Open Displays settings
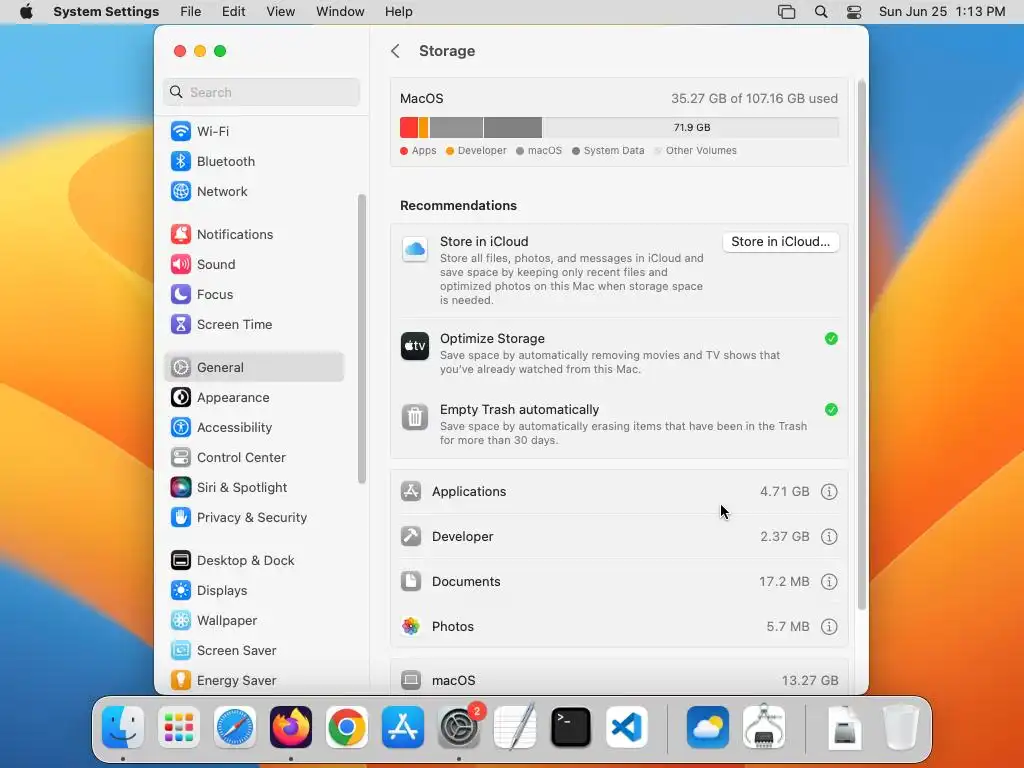This screenshot has width=1024, height=768. [x=255, y=591]
